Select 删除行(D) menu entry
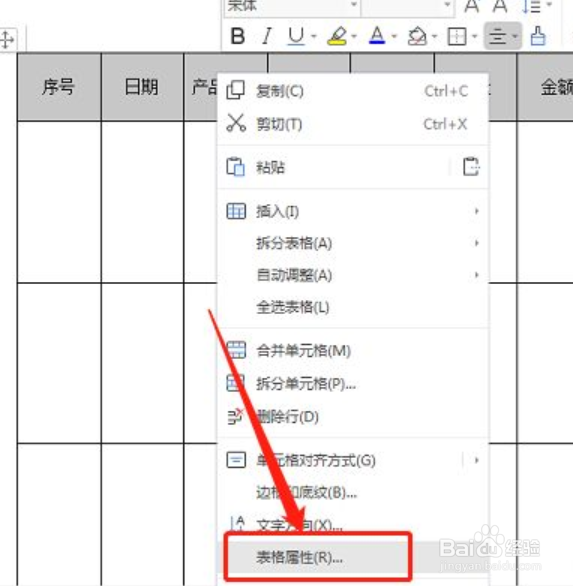The height and width of the screenshot is (586, 573). point(353,416)
